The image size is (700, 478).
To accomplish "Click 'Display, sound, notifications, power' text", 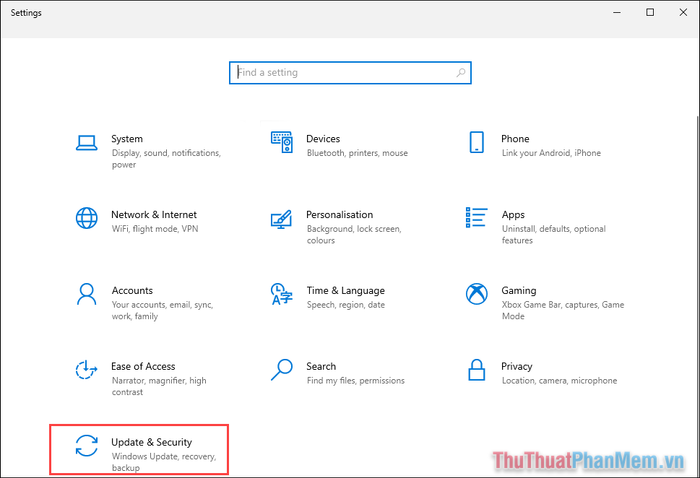I will tap(166, 159).
